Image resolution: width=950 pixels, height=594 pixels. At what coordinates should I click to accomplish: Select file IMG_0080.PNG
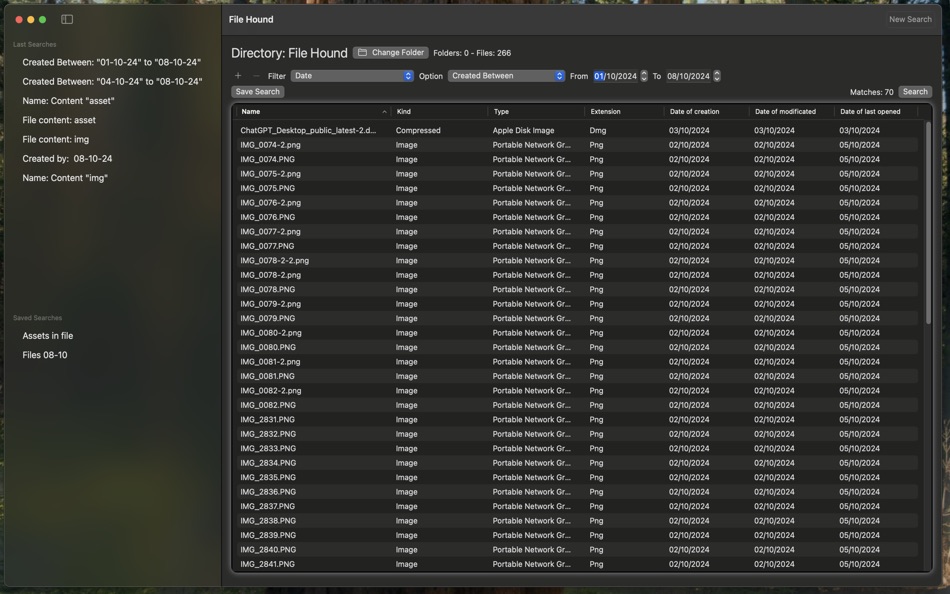(577, 347)
